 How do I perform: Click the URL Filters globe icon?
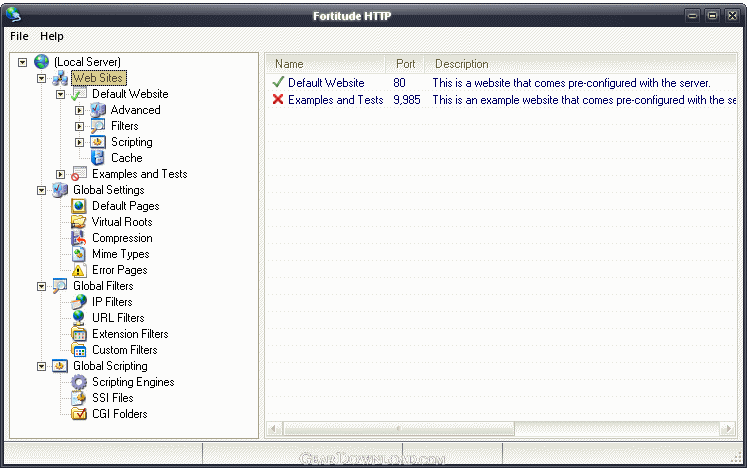[79, 318]
